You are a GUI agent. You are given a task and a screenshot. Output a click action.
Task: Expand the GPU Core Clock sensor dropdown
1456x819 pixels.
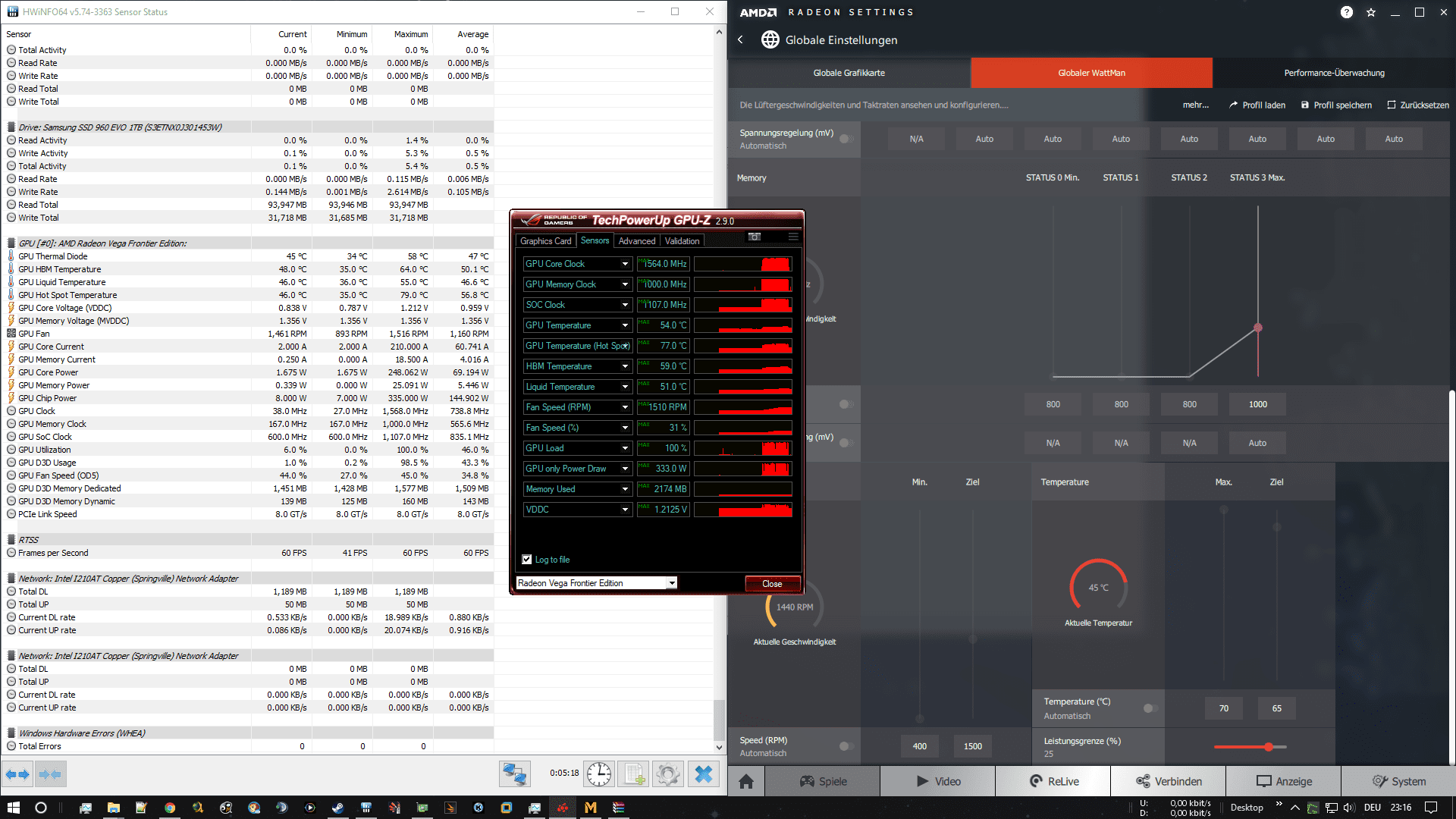click(625, 264)
